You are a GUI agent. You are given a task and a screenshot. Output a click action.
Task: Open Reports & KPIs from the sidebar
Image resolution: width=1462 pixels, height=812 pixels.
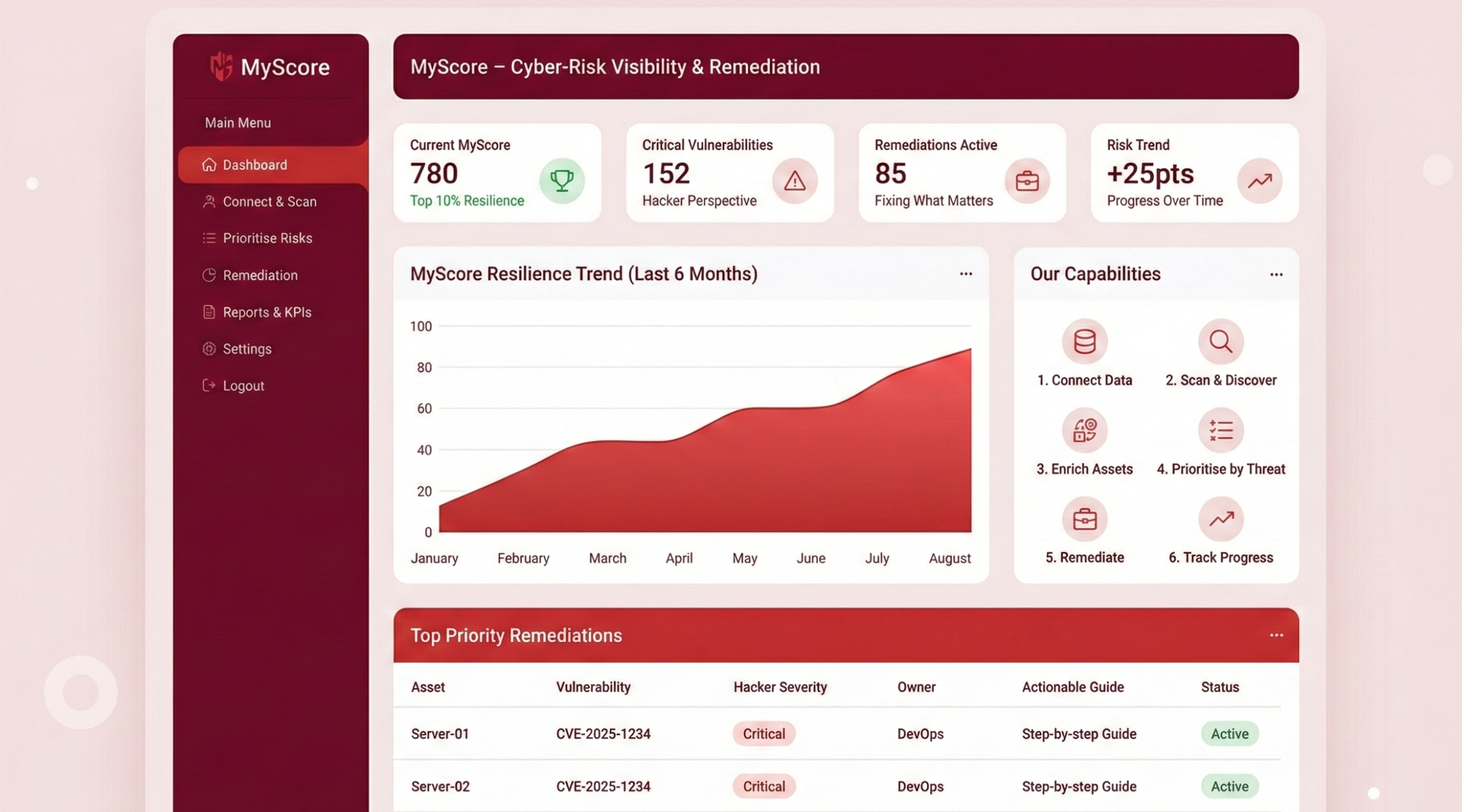[x=267, y=311]
